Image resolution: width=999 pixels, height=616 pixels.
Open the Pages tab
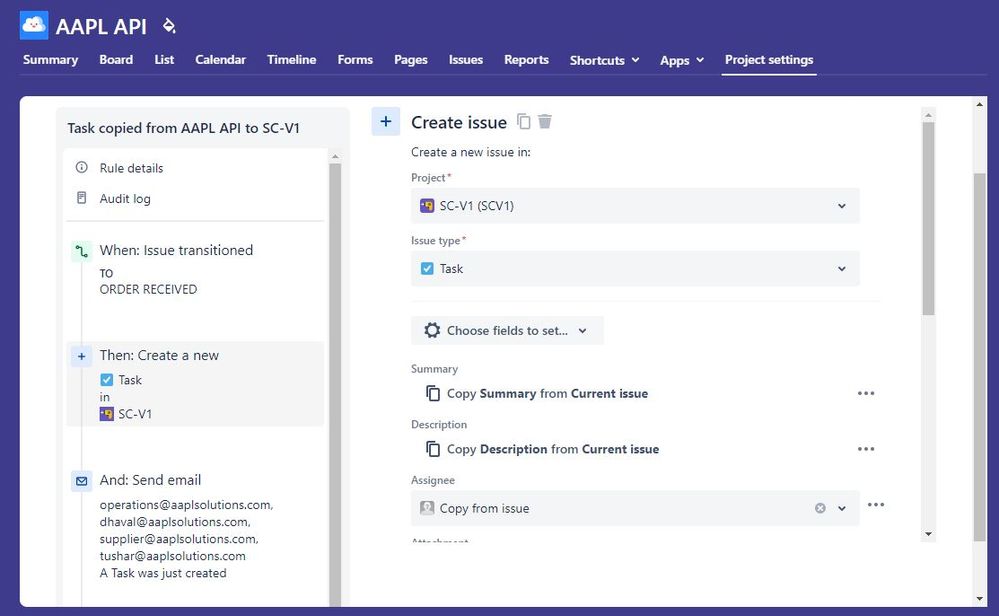coord(410,59)
